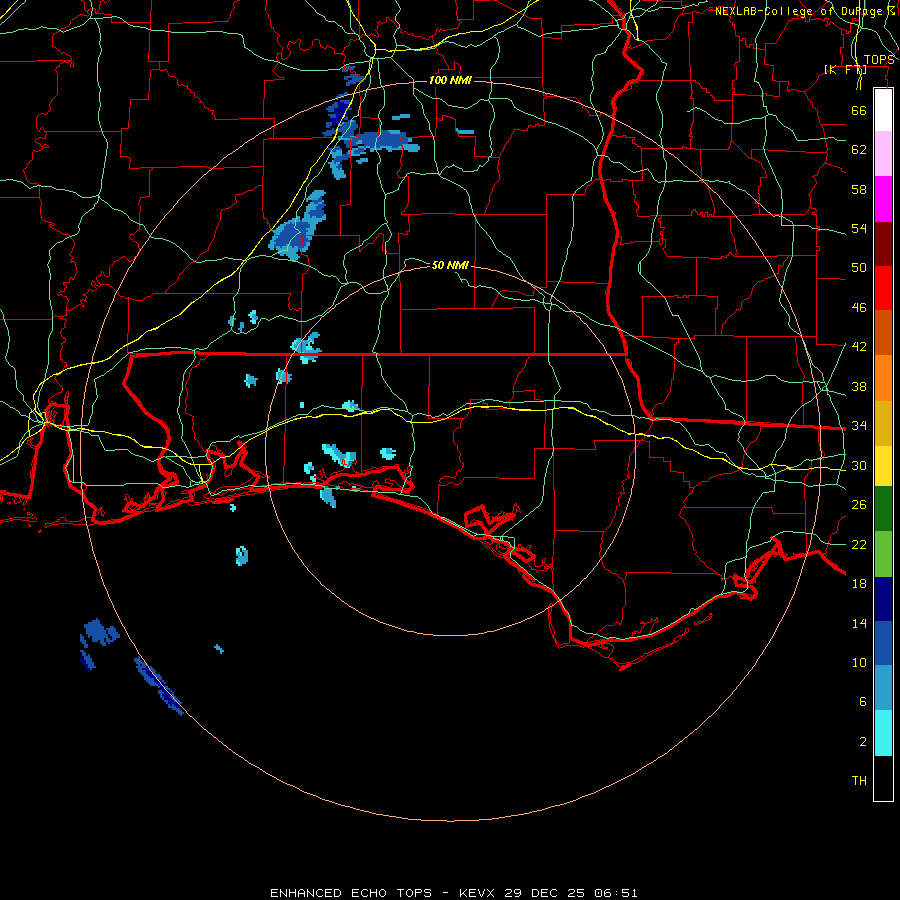Choose the dark green legend swatch
This screenshot has width=900, height=900.
pyautogui.click(x=883, y=509)
